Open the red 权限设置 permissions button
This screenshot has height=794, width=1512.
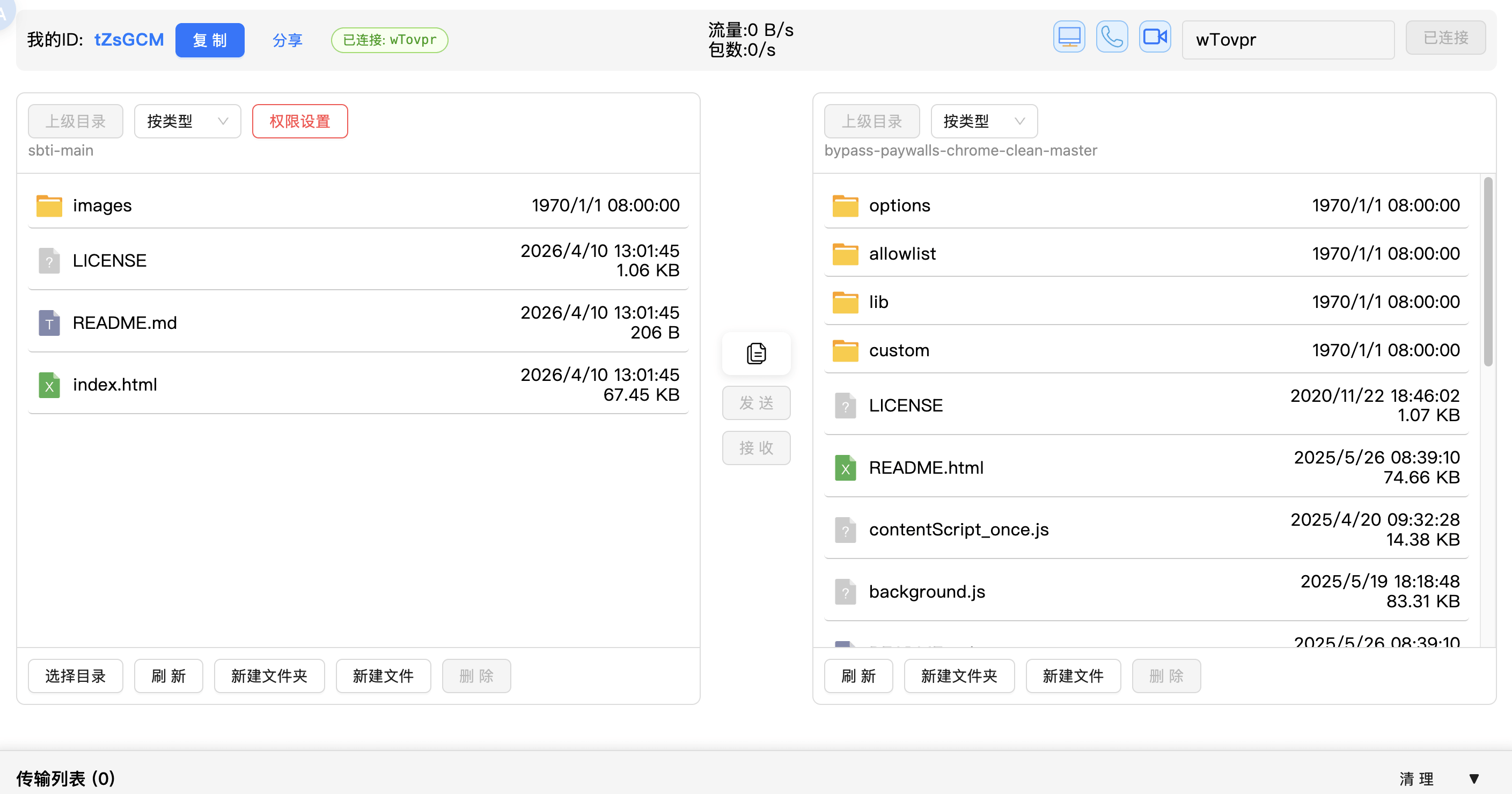coord(300,121)
